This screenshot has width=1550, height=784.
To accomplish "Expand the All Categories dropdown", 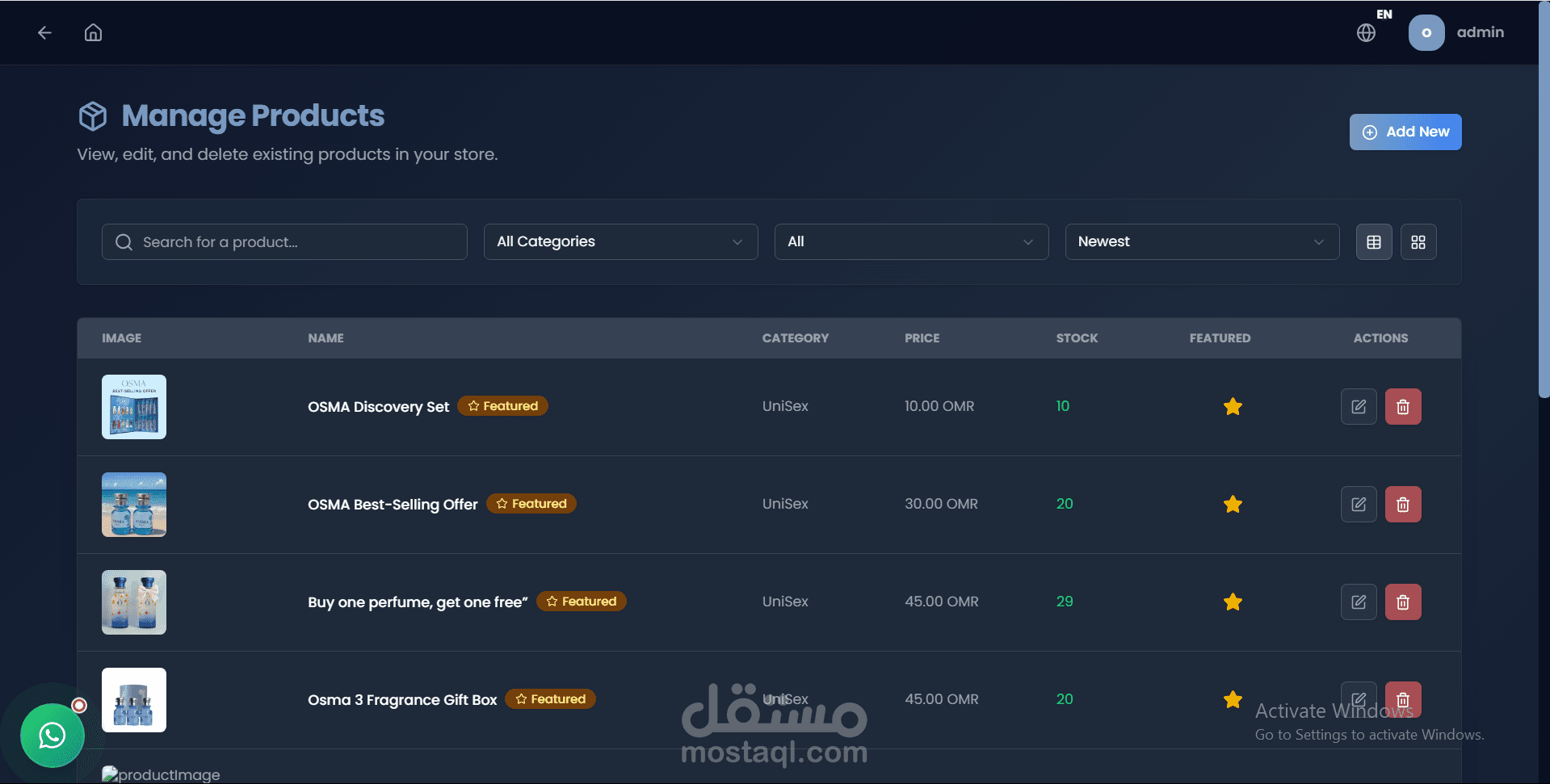I will [620, 241].
